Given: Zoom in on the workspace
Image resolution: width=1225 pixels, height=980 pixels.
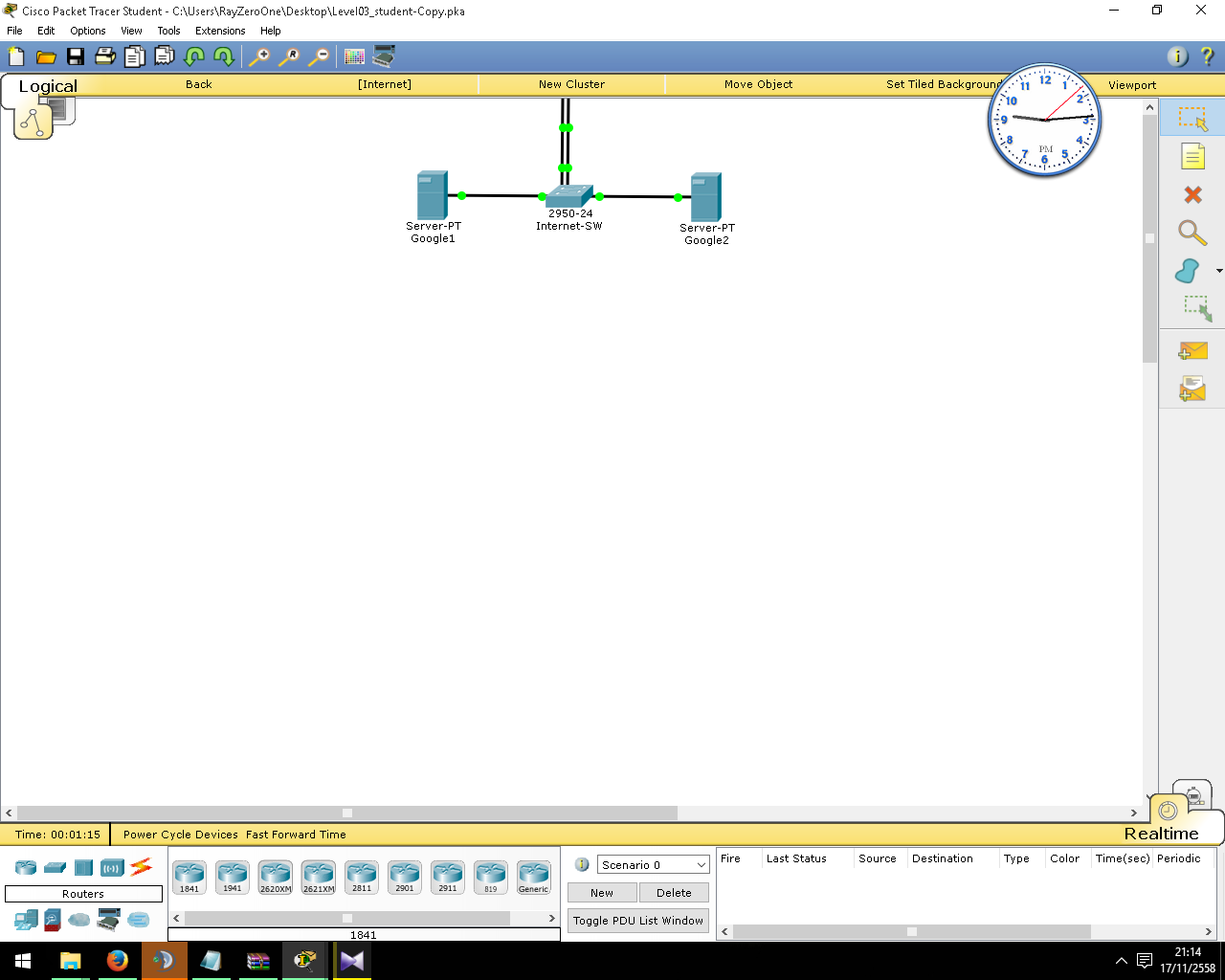Looking at the screenshot, I should pyautogui.click(x=259, y=56).
